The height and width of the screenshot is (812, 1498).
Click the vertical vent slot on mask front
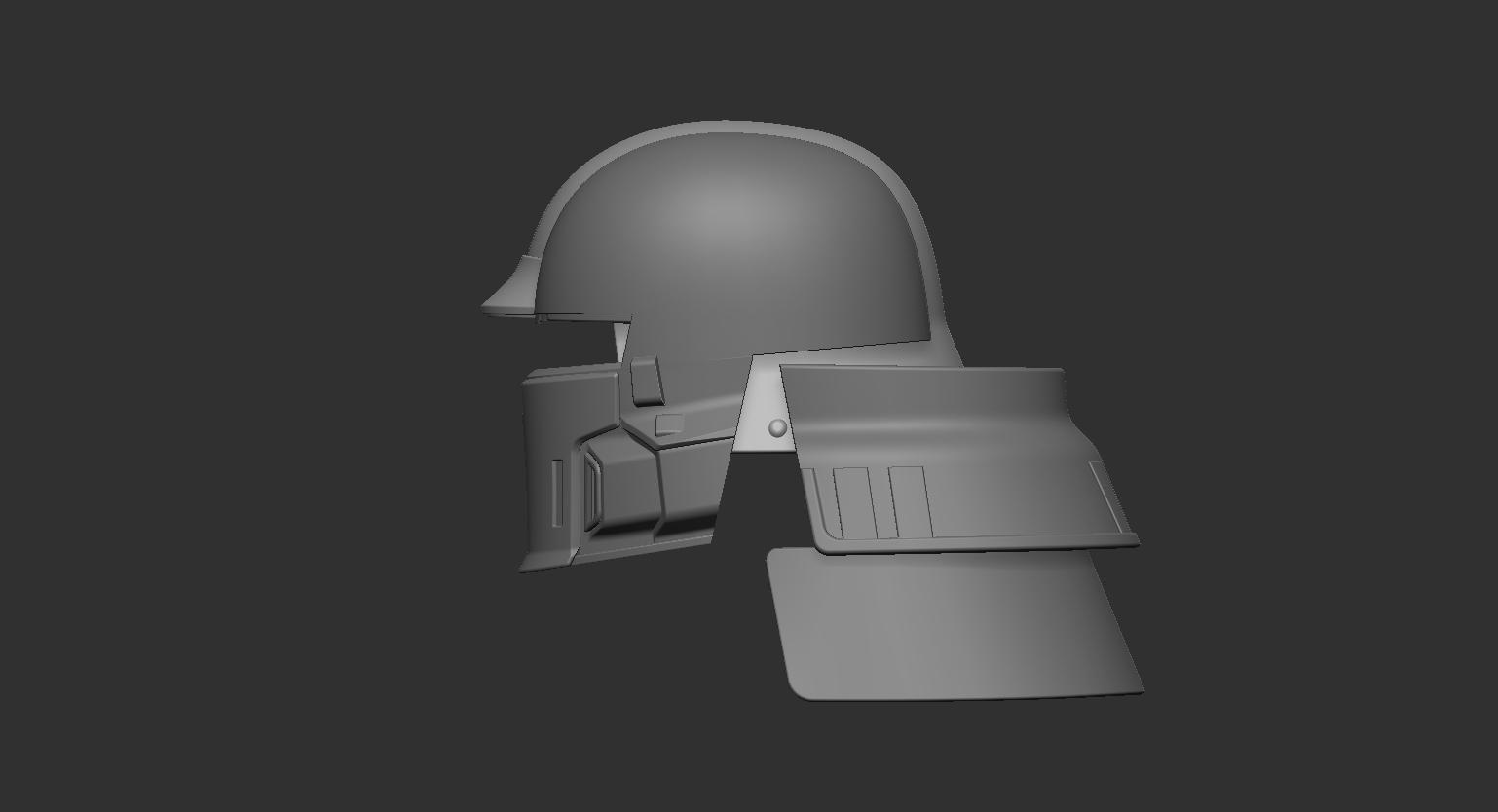pyautogui.click(x=557, y=492)
